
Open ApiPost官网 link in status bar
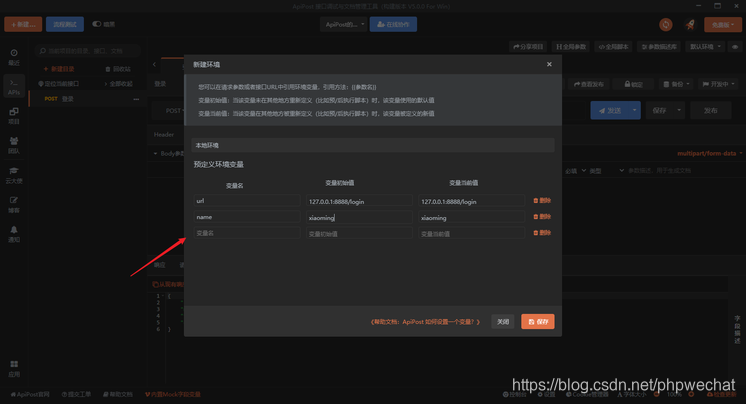click(x=30, y=394)
